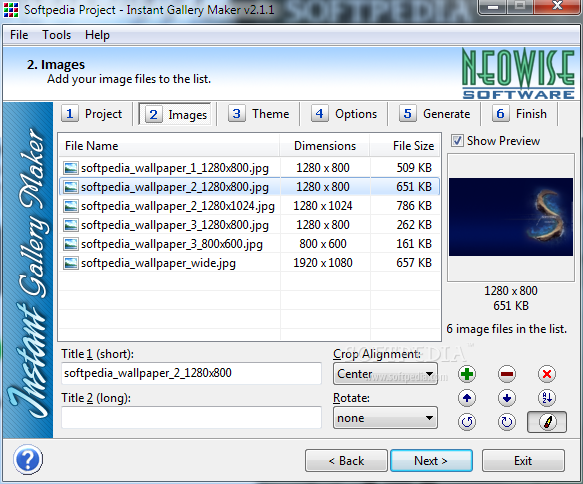Go to step 3 Theme tab

259,114
